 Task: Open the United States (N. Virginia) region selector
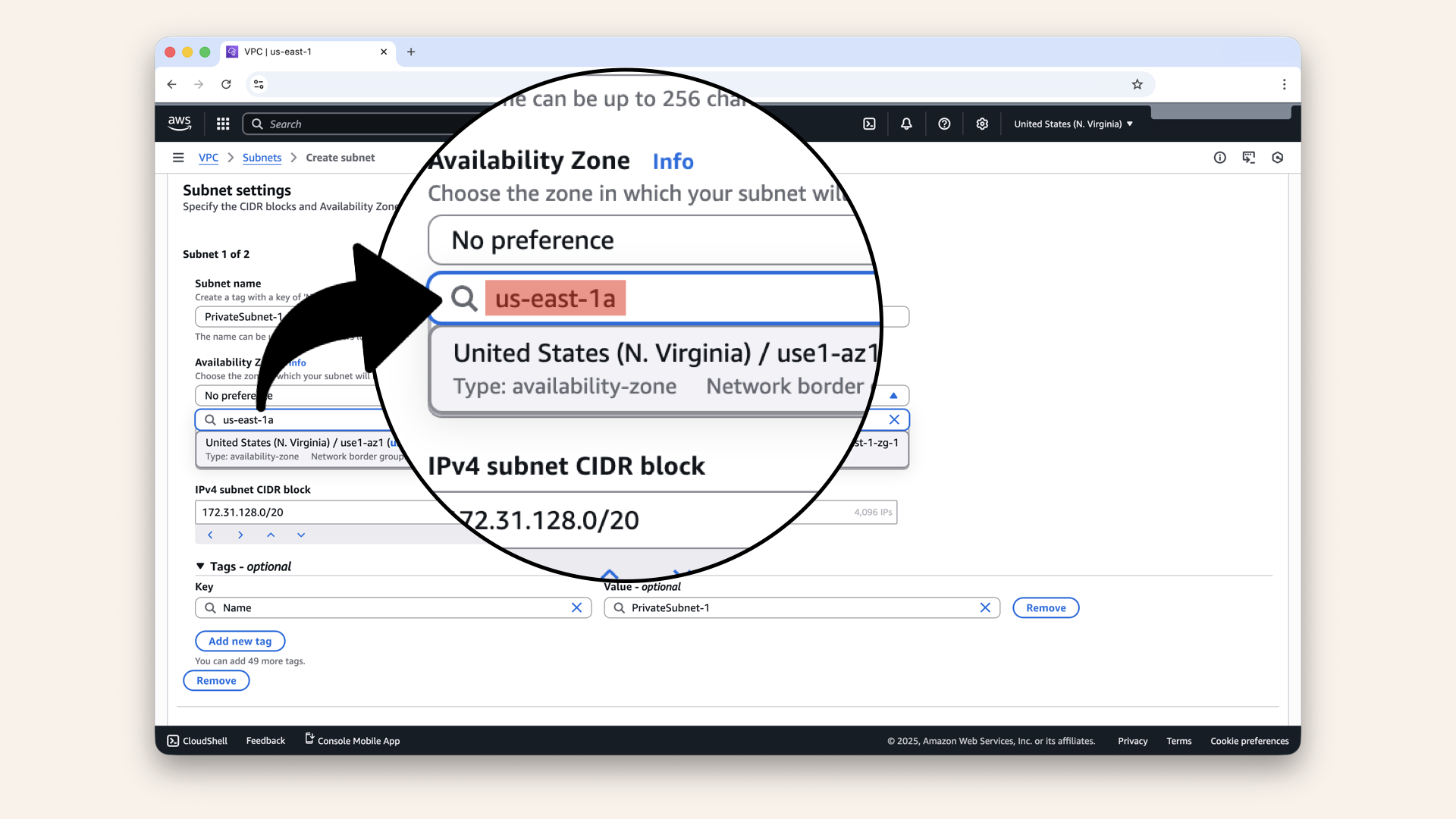(1072, 124)
